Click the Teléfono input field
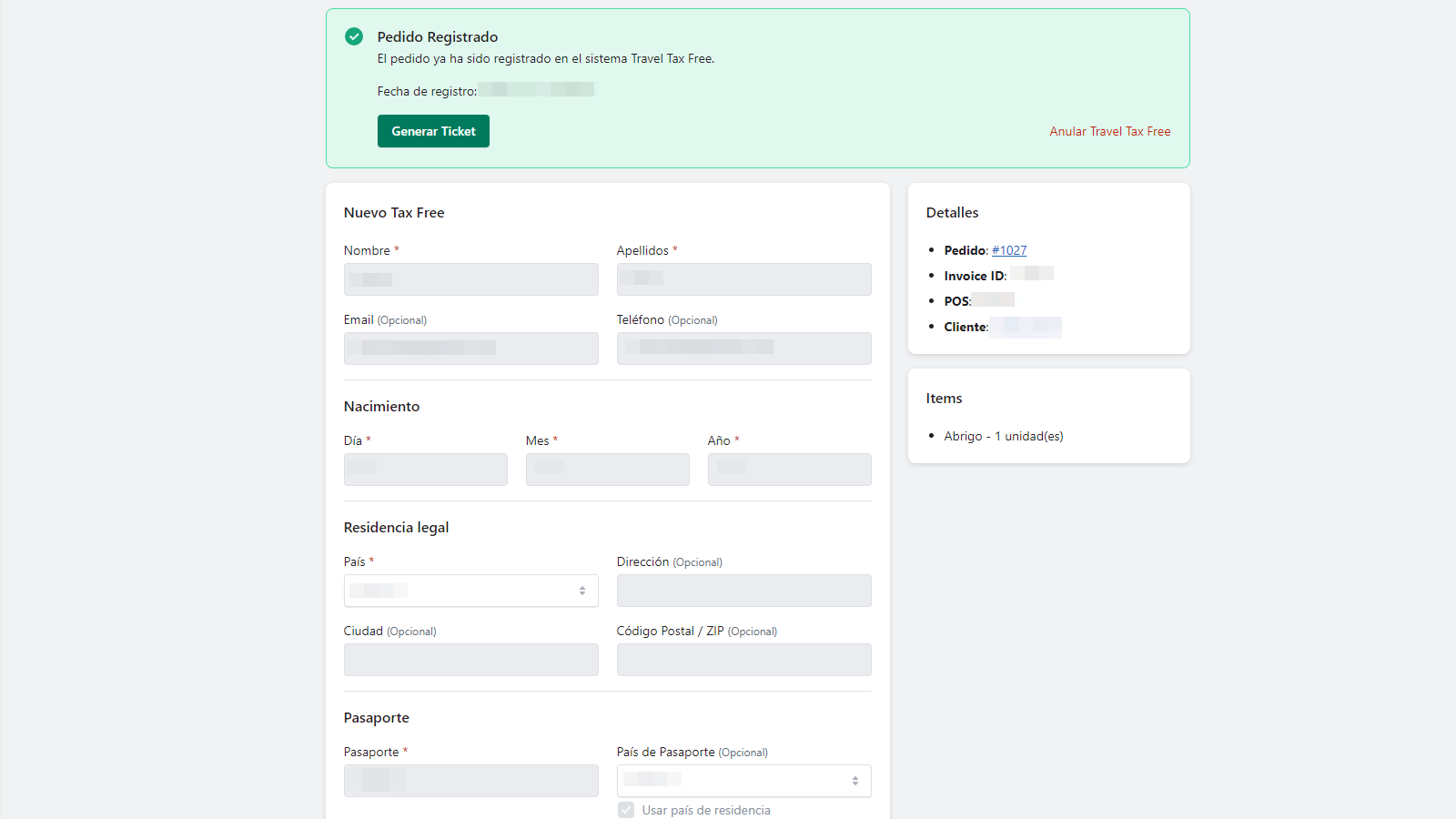Viewport: 1456px width, 819px height. tap(744, 349)
